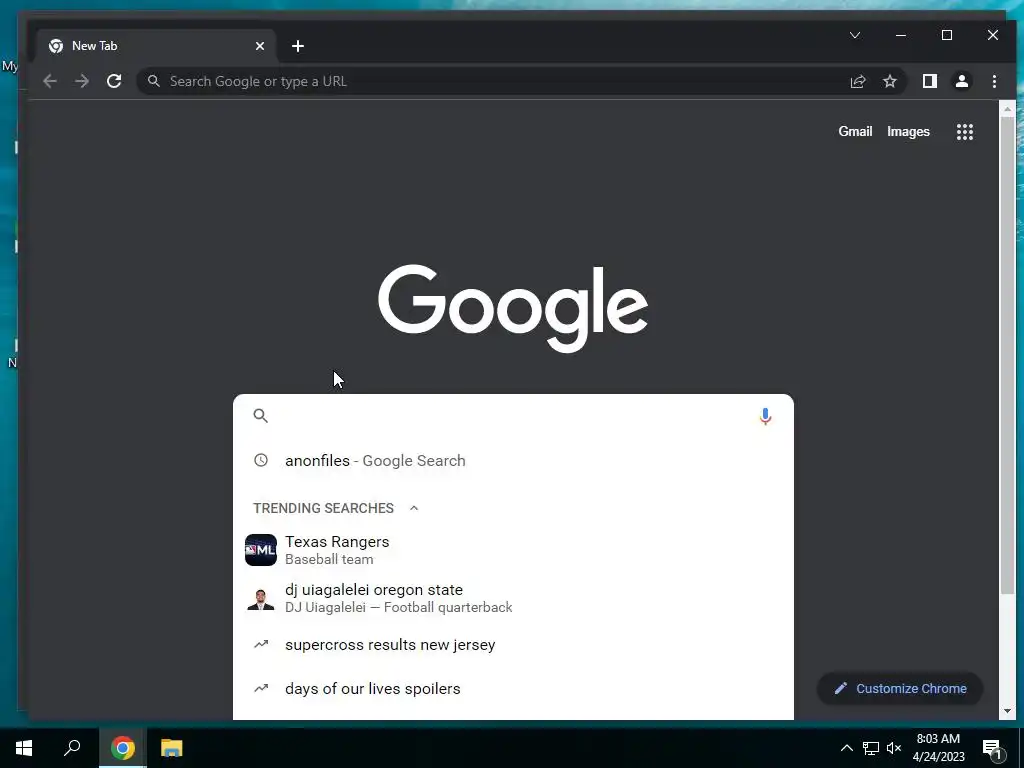Click scrollbar down arrow
Viewport: 1024px width, 768px height.
point(1007,711)
